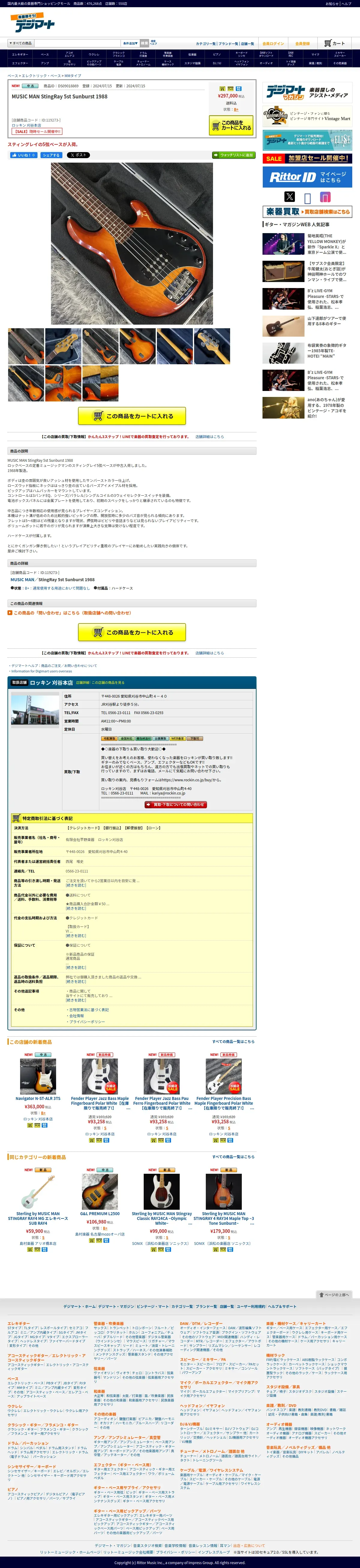Click the 宅配買取 badge in shop info
The image size is (360, 1568).
pos(109,738)
